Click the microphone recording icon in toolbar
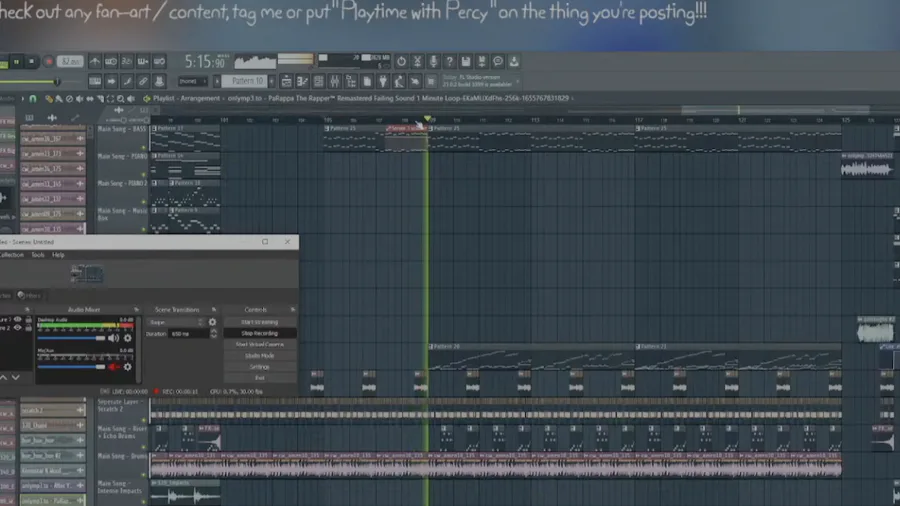 pos(433,61)
